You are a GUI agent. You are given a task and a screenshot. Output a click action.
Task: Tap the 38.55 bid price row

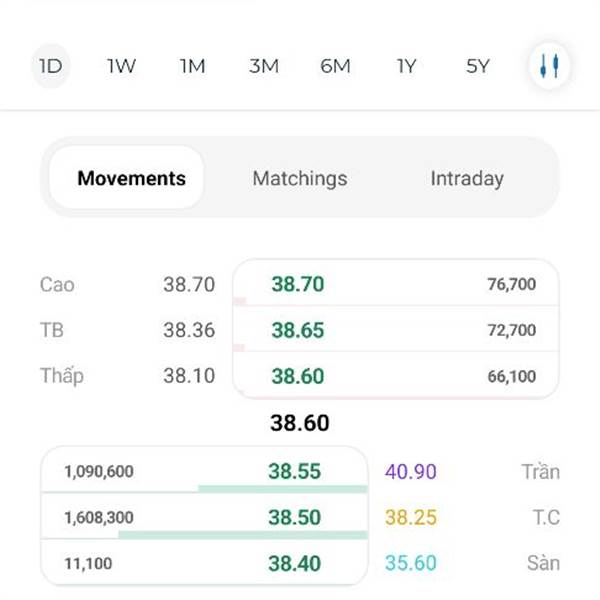pos(204,470)
